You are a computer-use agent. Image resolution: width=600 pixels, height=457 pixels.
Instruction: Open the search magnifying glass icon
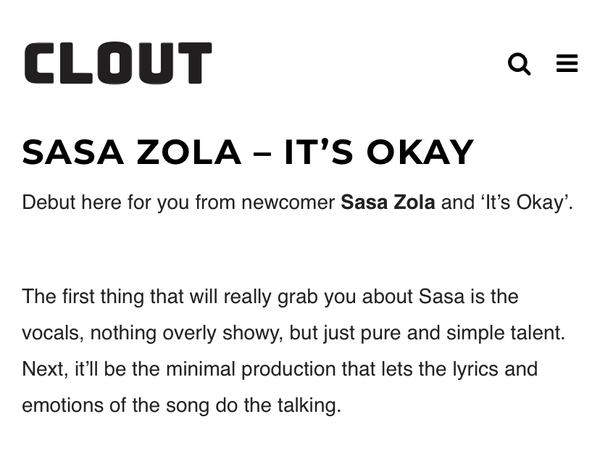pyautogui.click(x=519, y=64)
